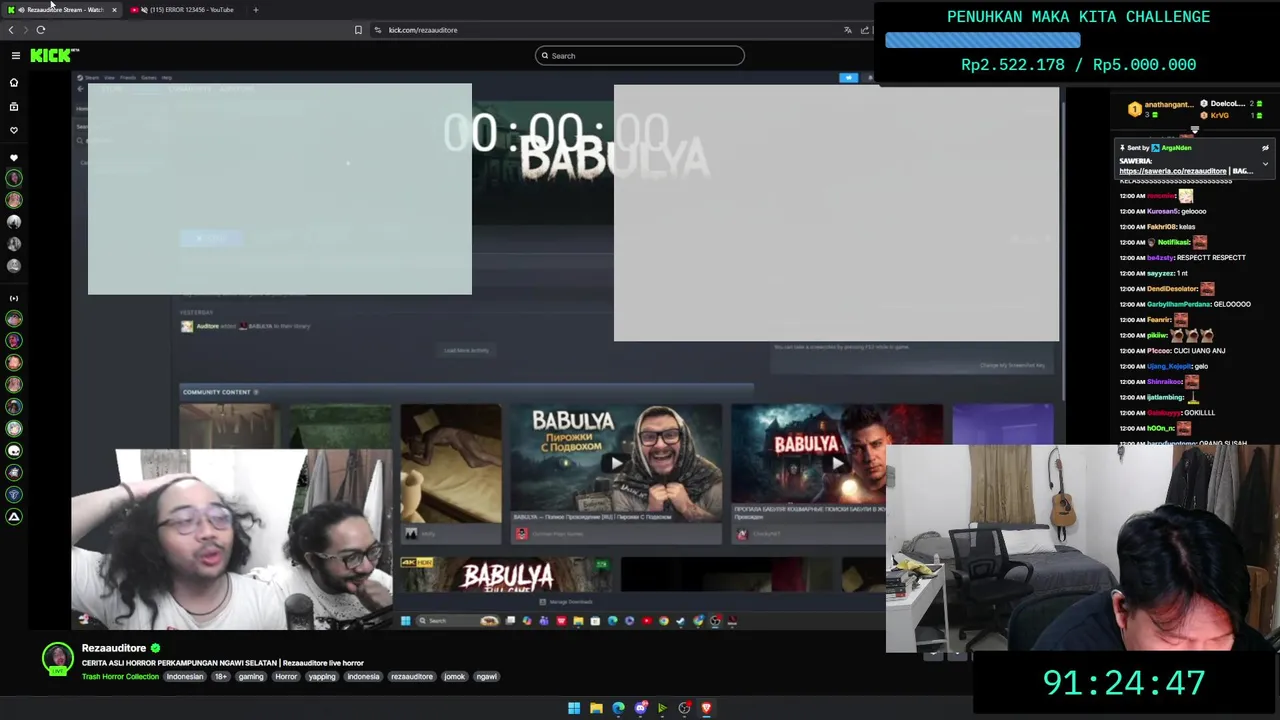The height and width of the screenshot is (720, 1280).
Task: Open Discord from the taskbar
Action: click(640, 708)
